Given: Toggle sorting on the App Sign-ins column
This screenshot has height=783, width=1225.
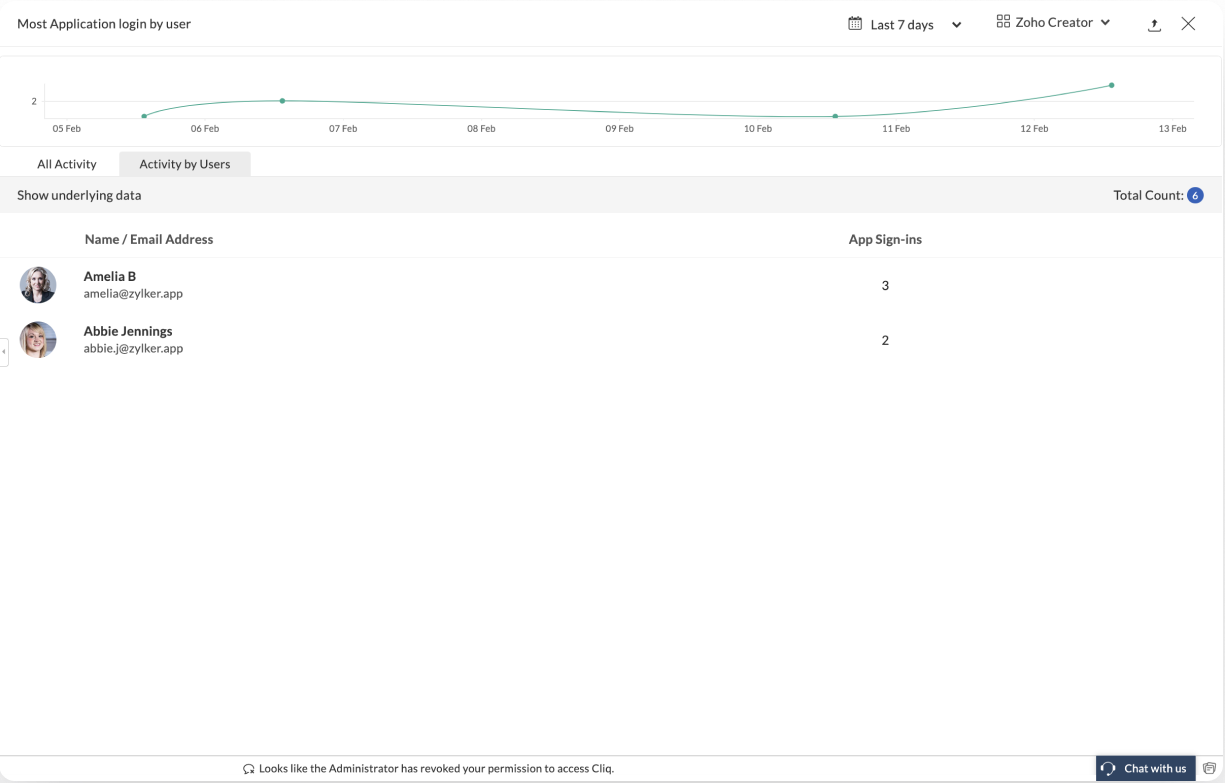Looking at the screenshot, I should tap(885, 239).
